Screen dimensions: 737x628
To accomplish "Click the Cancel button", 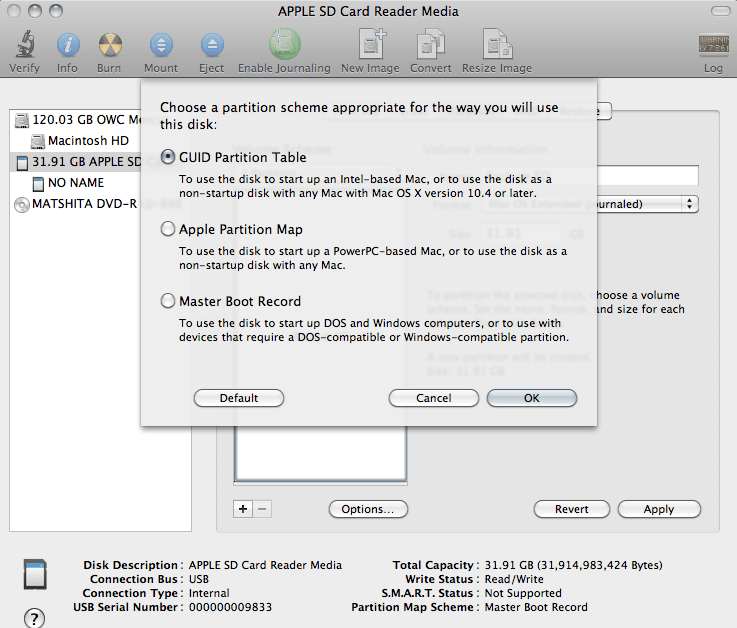I will click(x=433, y=398).
